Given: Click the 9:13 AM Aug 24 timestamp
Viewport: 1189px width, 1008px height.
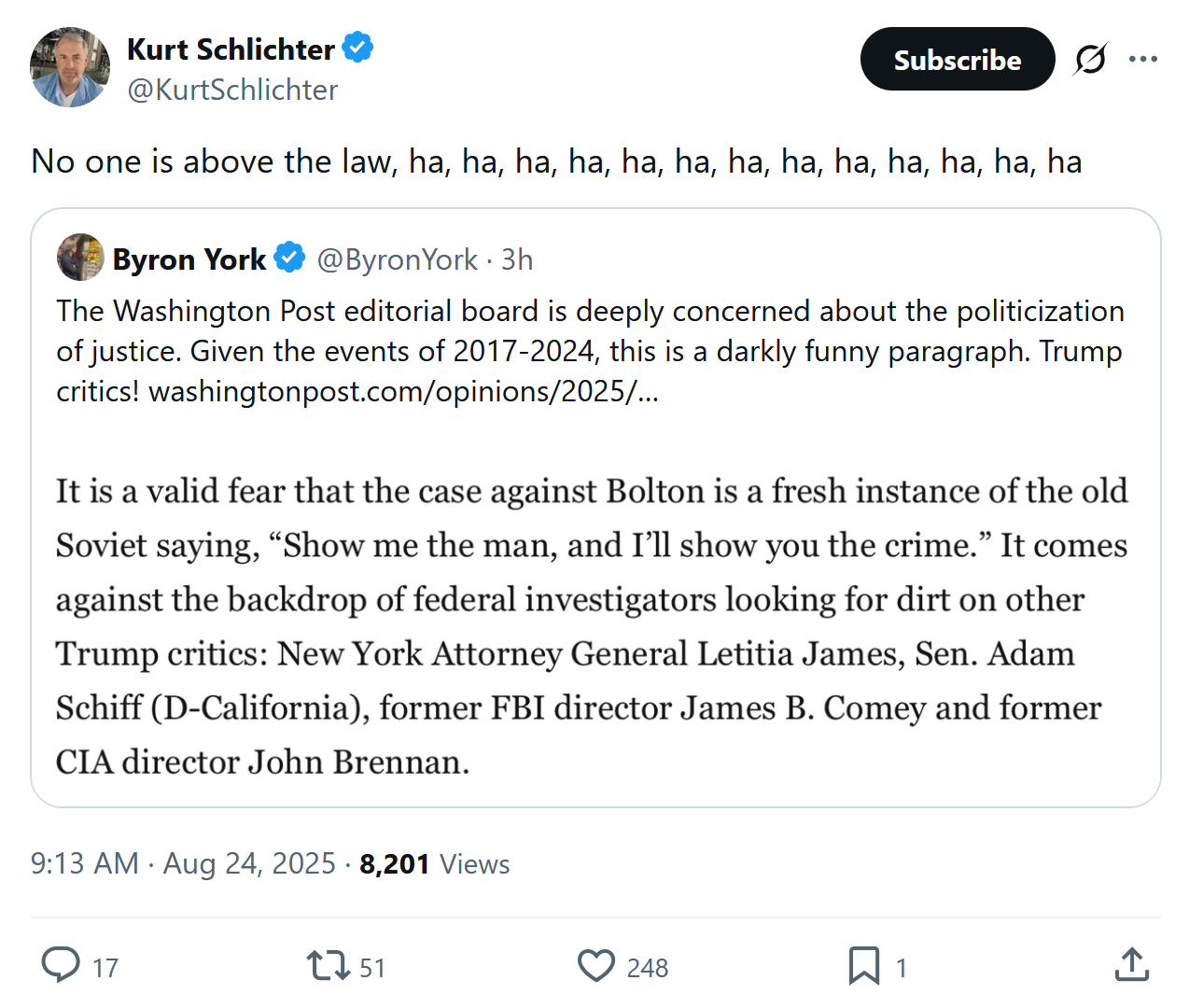Looking at the screenshot, I should [183, 863].
